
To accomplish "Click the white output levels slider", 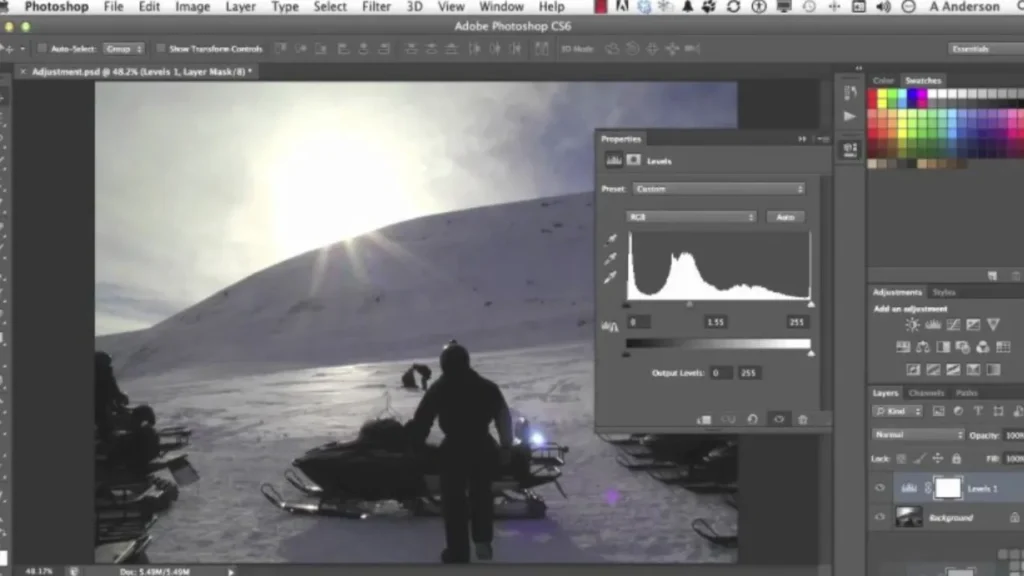I will coord(811,353).
